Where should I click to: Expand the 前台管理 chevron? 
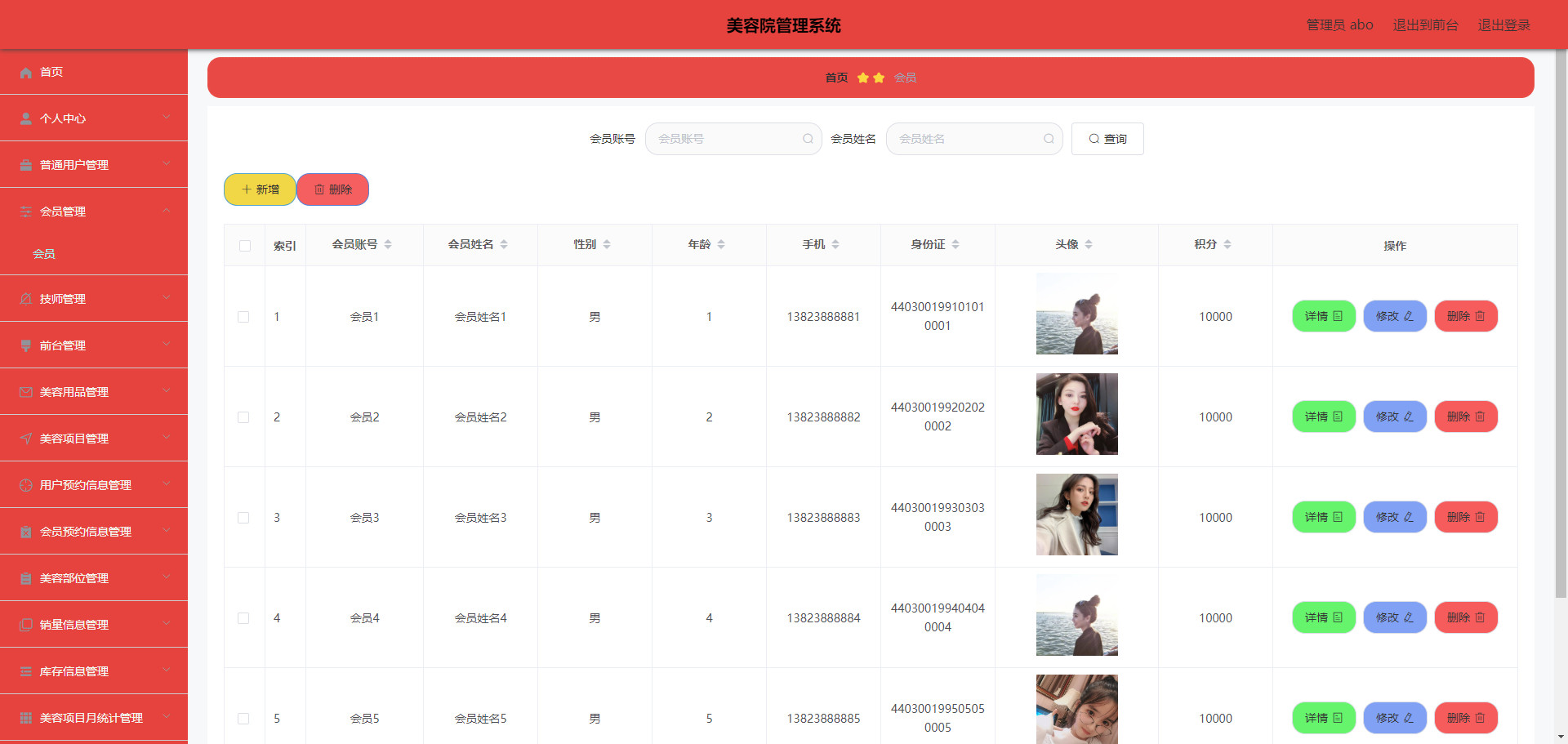[167, 345]
